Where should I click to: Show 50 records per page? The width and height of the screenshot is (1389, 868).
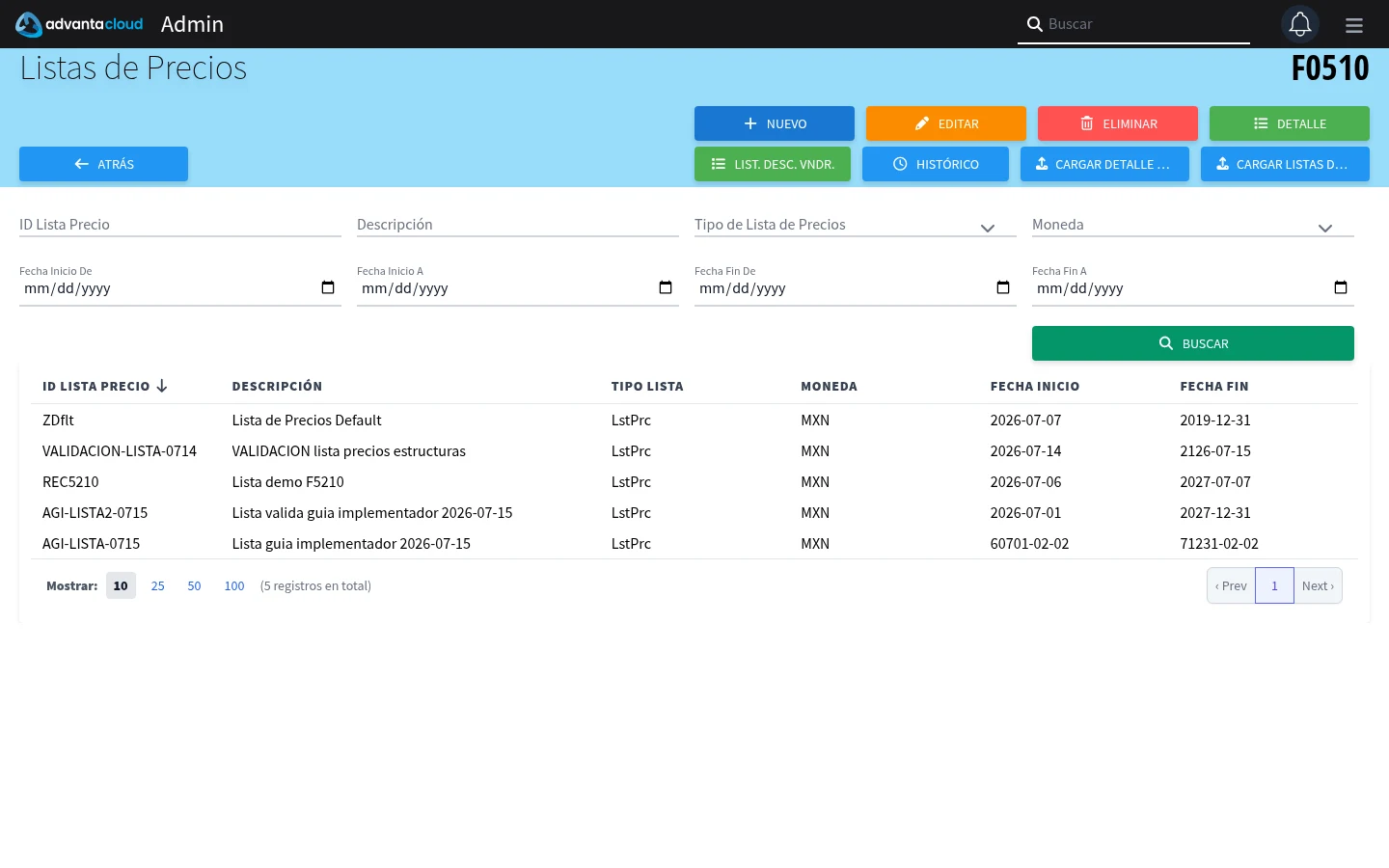pos(194,585)
